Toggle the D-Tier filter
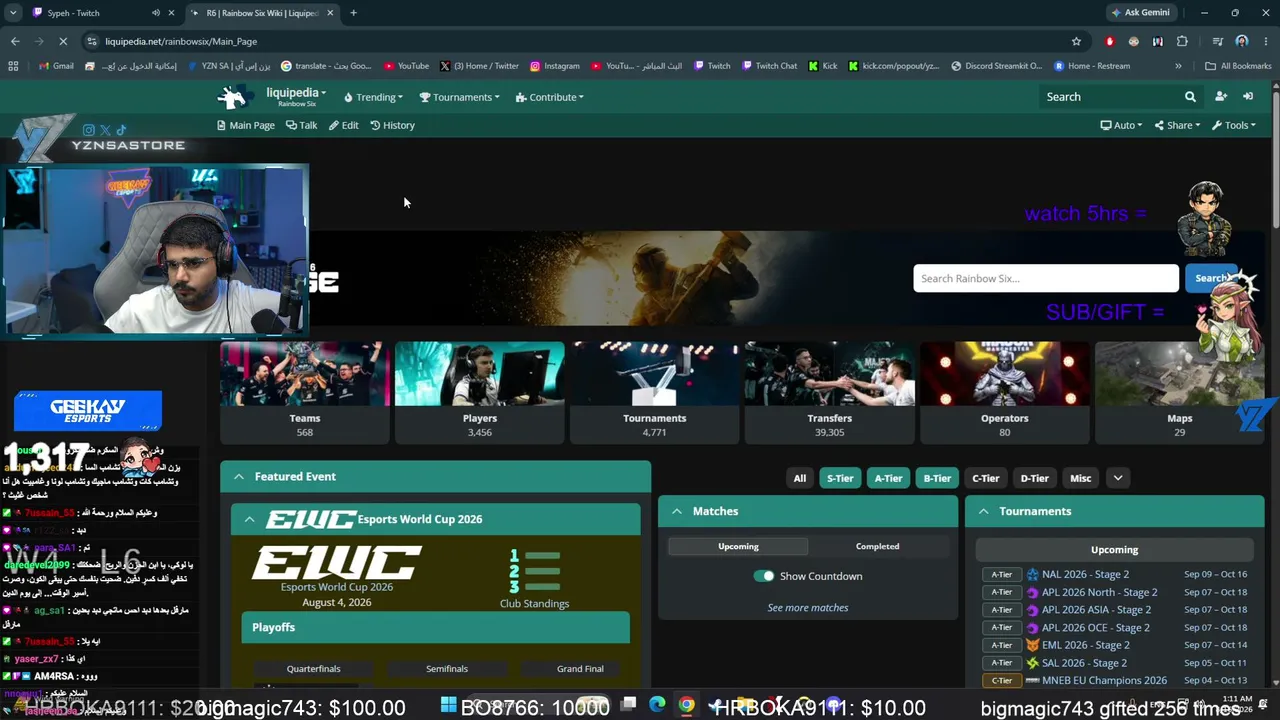This screenshot has height=720, width=1280. 1034,478
